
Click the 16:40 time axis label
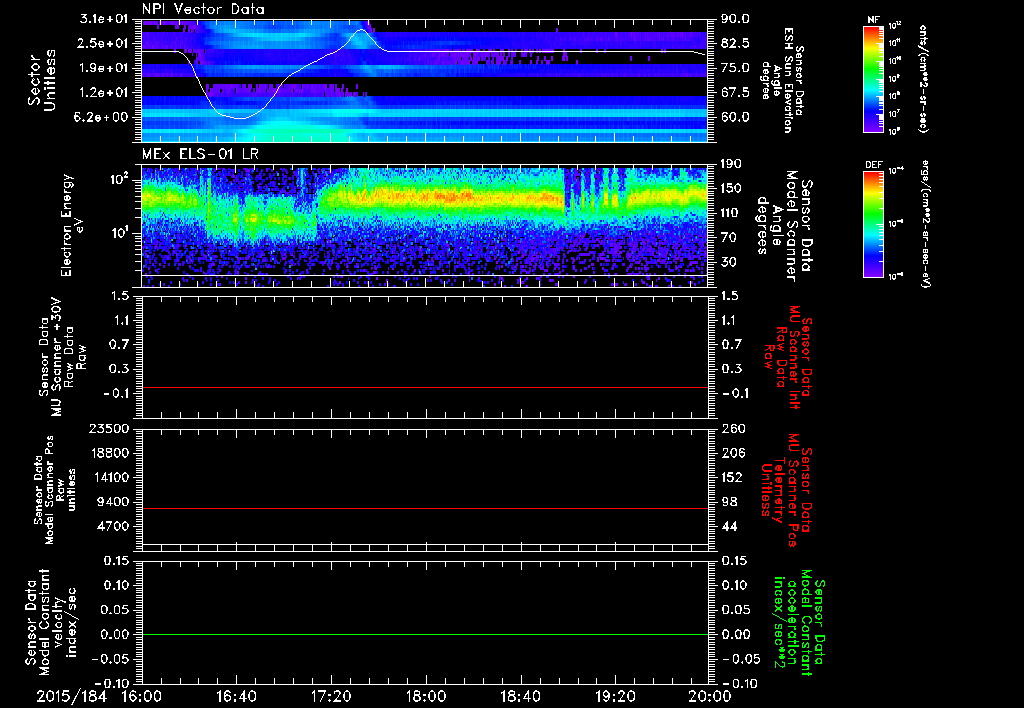point(236,696)
